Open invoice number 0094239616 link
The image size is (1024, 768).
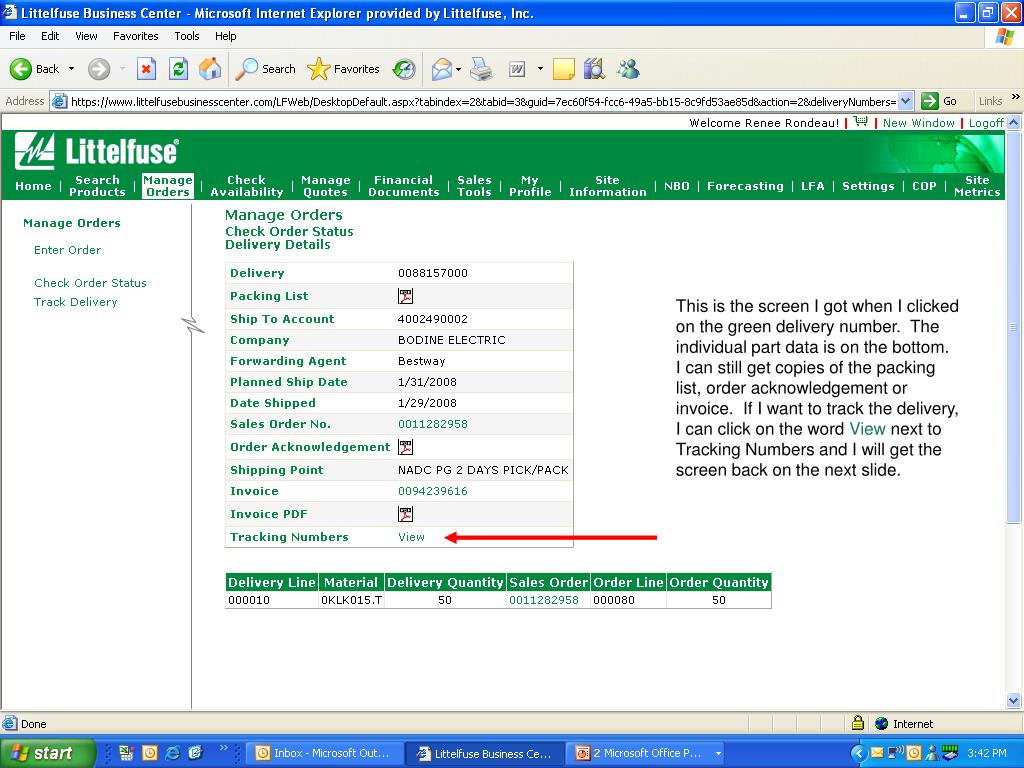(x=432, y=491)
